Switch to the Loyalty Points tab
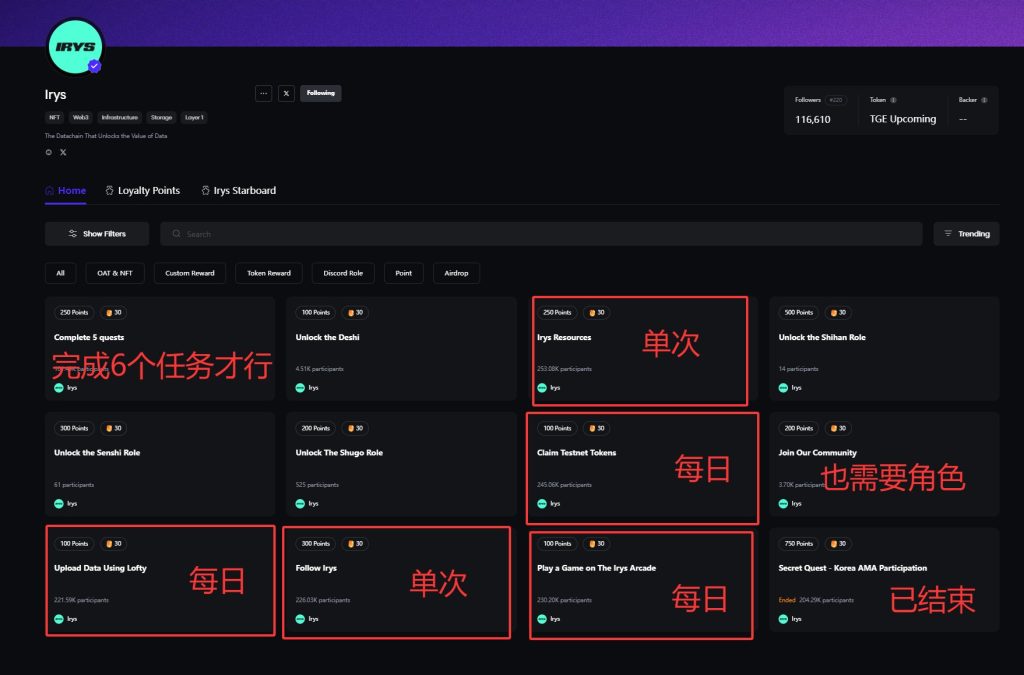 [142, 191]
